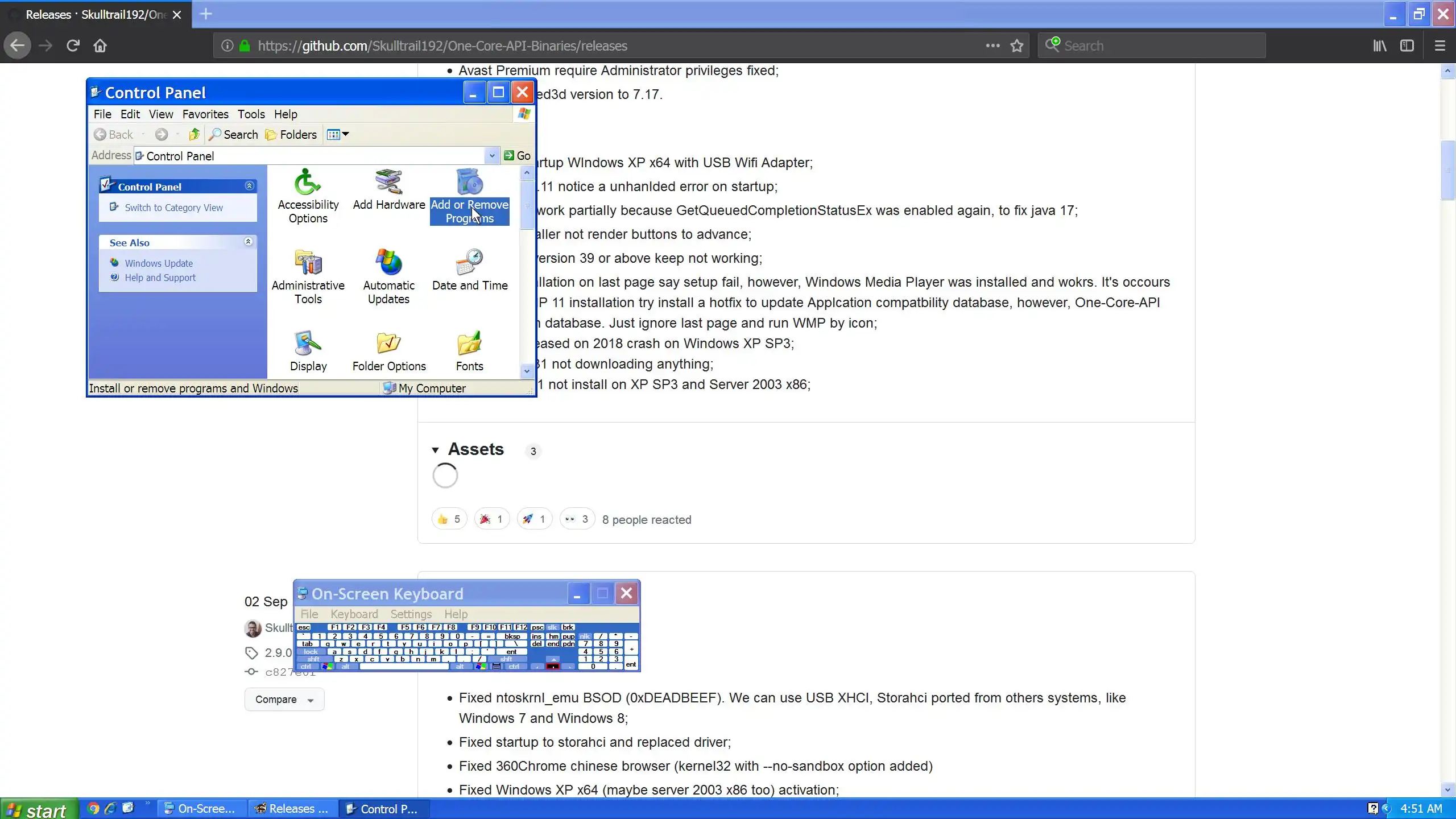The height and width of the screenshot is (819, 1456).
Task: Open the Favorites menu in Control Panel
Action: (205, 114)
